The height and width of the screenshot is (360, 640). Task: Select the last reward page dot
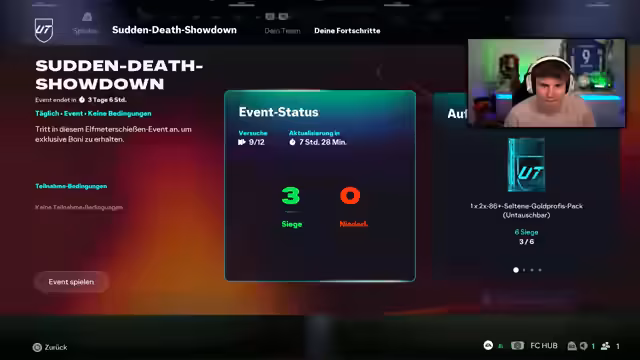(x=540, y=270)
